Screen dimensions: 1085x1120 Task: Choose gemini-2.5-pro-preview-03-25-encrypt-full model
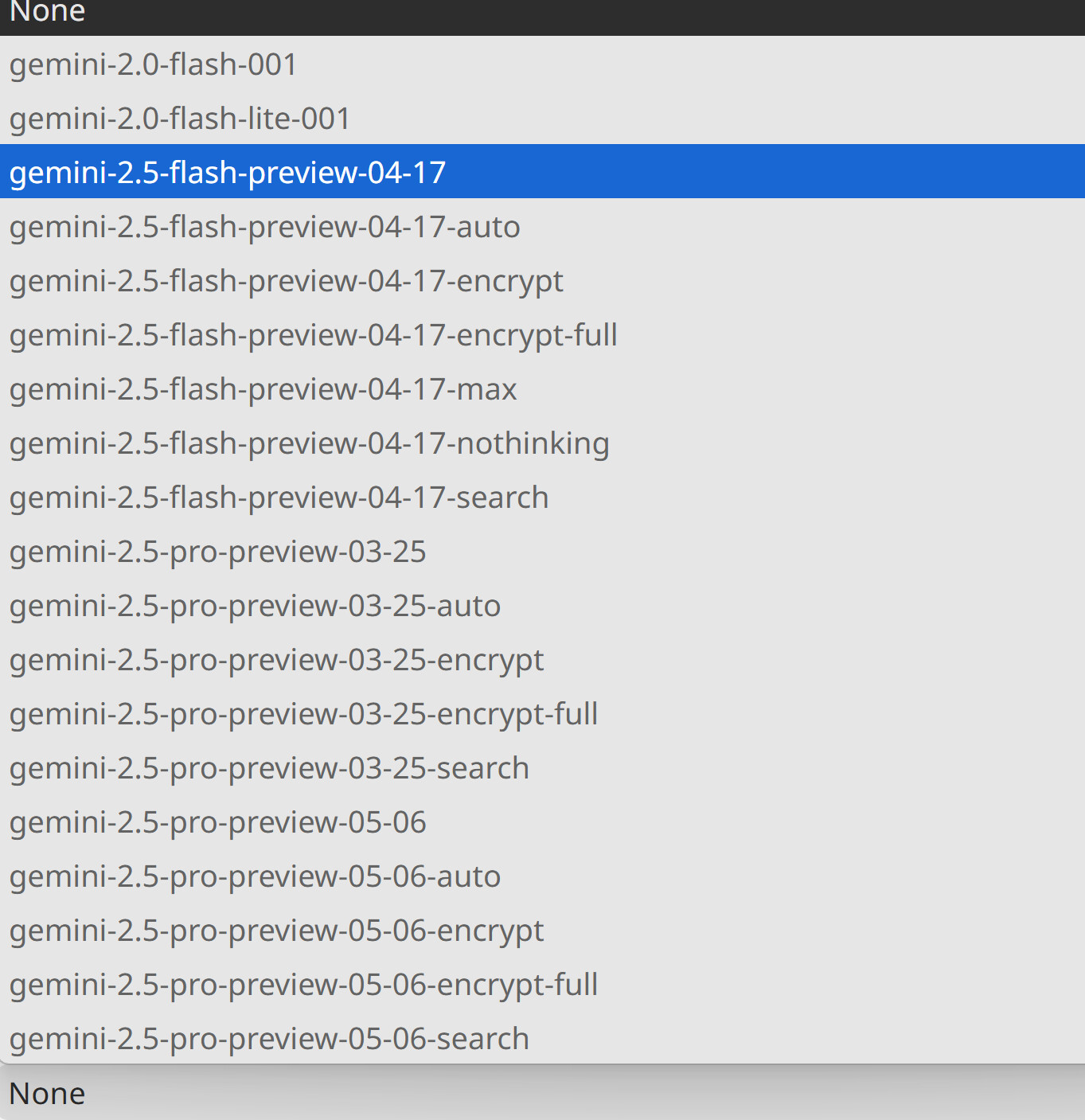303,714
